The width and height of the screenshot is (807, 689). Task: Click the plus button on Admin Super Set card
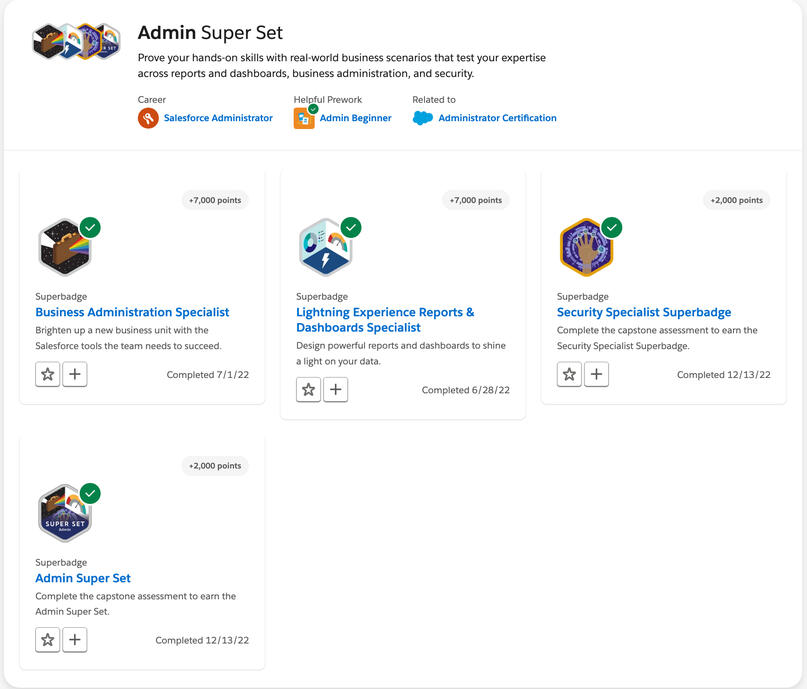click(x=74, y=639)
